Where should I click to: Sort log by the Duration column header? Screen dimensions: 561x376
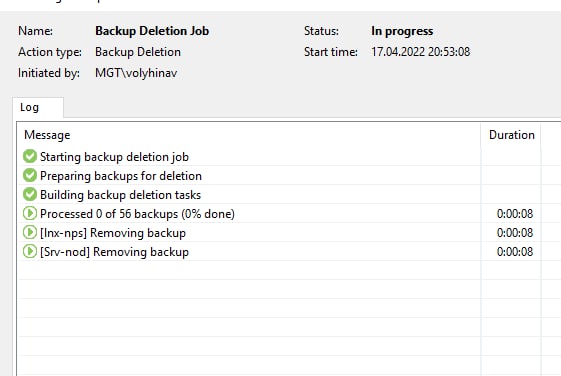coord(512,135)
